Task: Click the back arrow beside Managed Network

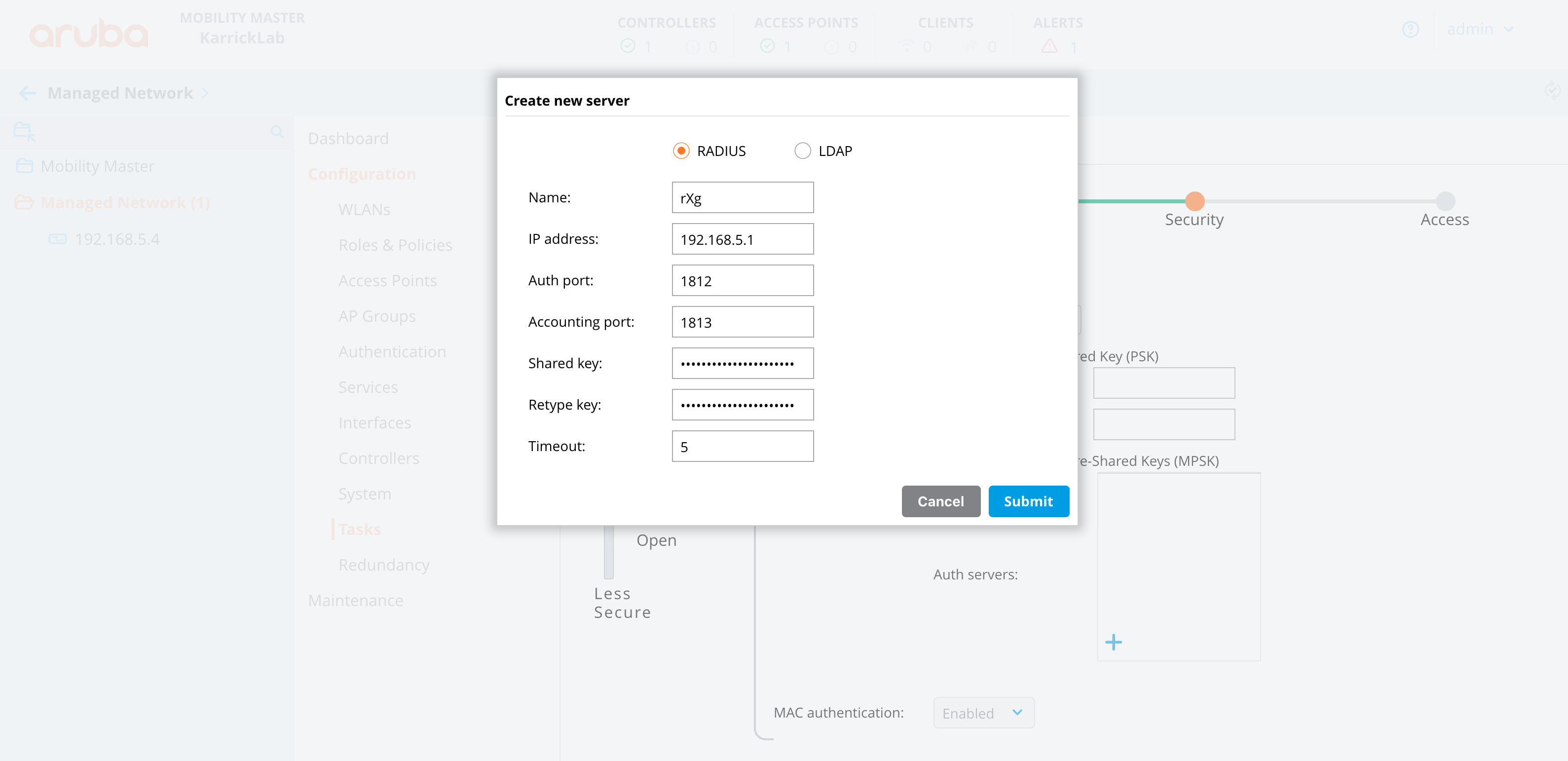Action: point(27,93)
